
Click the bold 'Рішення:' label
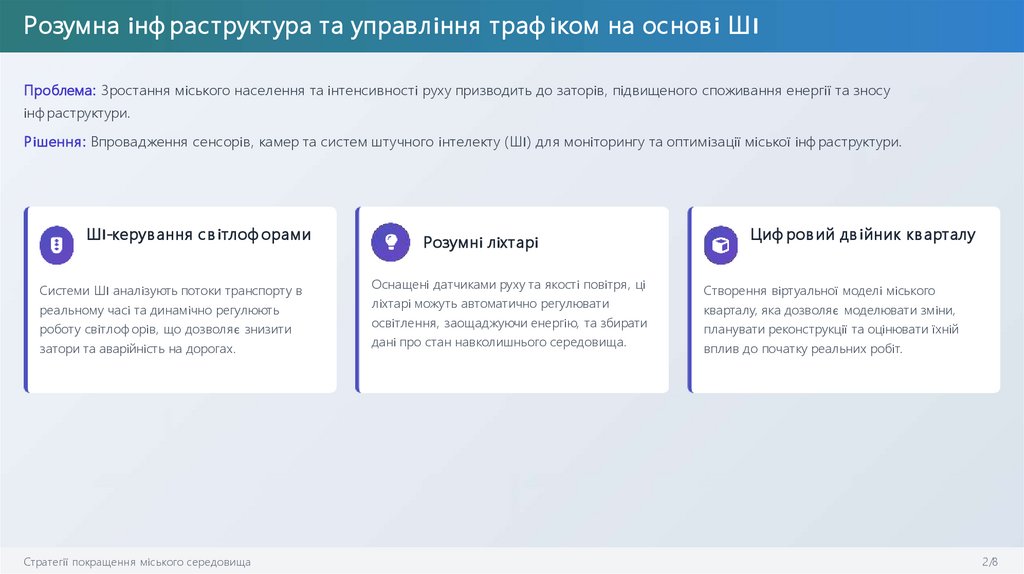(55, 142)
